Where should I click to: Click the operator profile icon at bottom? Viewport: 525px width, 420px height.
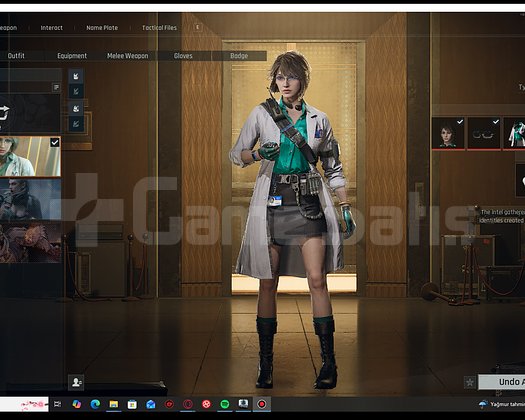[x=76, y=382]
